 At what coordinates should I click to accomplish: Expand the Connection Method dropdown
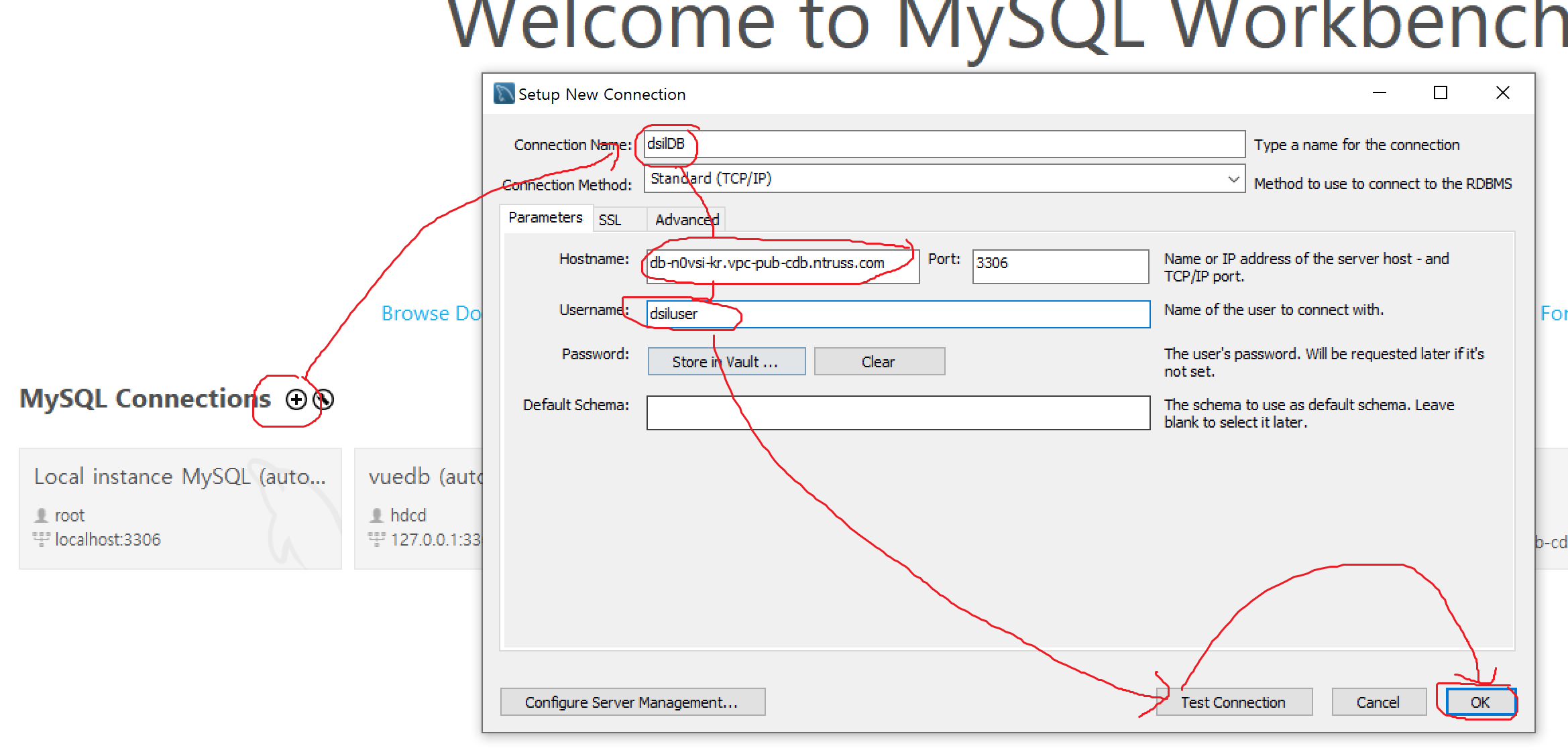tap(1233, 179)
